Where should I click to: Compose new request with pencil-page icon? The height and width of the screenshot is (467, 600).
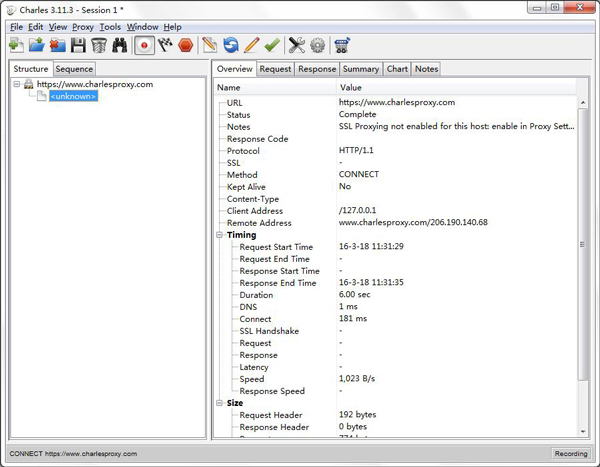209,45
